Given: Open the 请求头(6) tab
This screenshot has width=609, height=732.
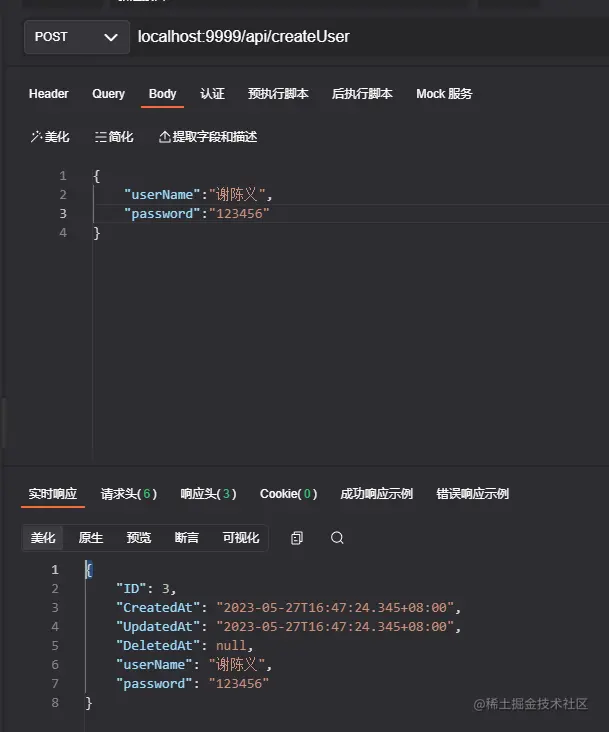Looking at the screenshot, I should coord(129,494).
